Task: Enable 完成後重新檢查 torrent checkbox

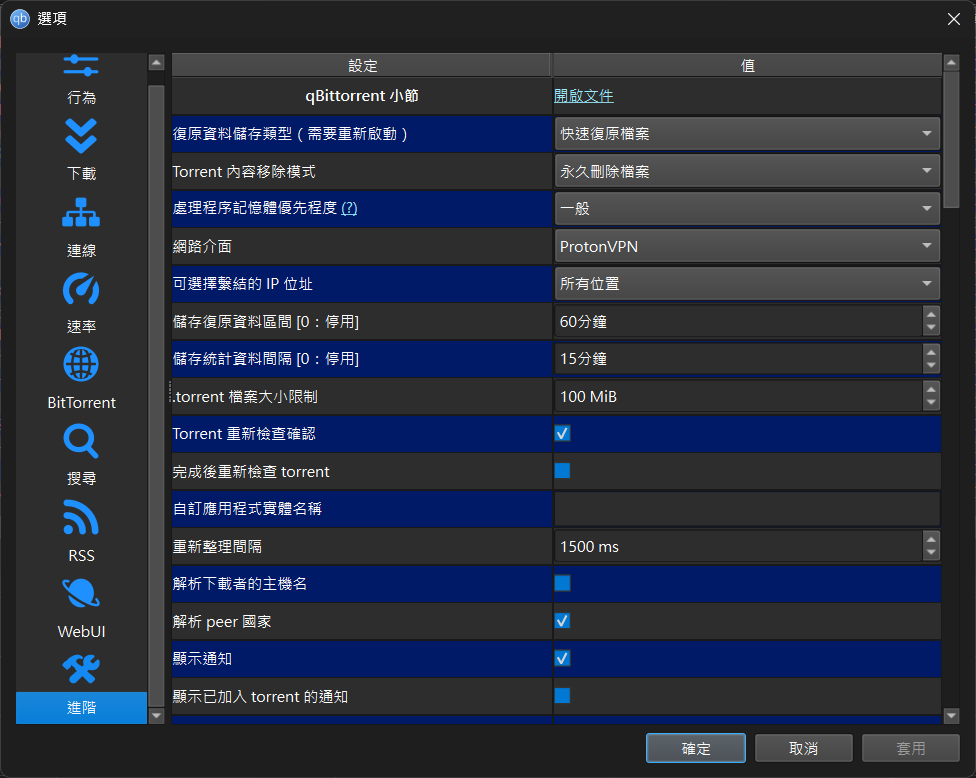Action: [x=562, y=471]
